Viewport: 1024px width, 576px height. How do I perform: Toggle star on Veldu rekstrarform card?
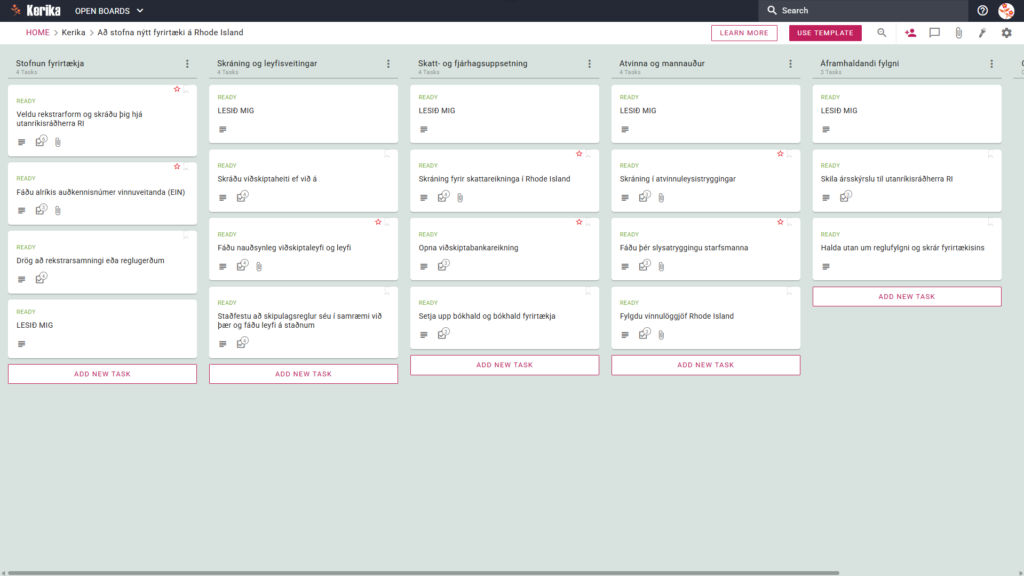177,89
